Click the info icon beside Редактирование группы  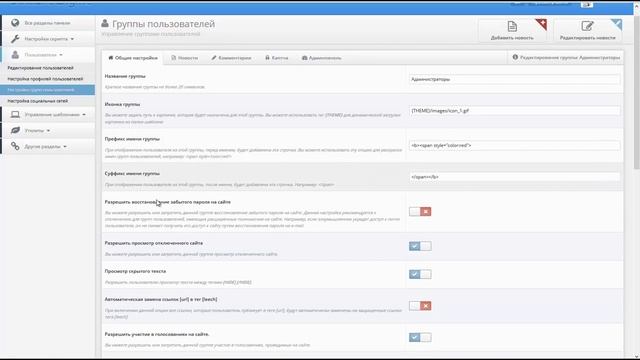click(x=515, y=58)
